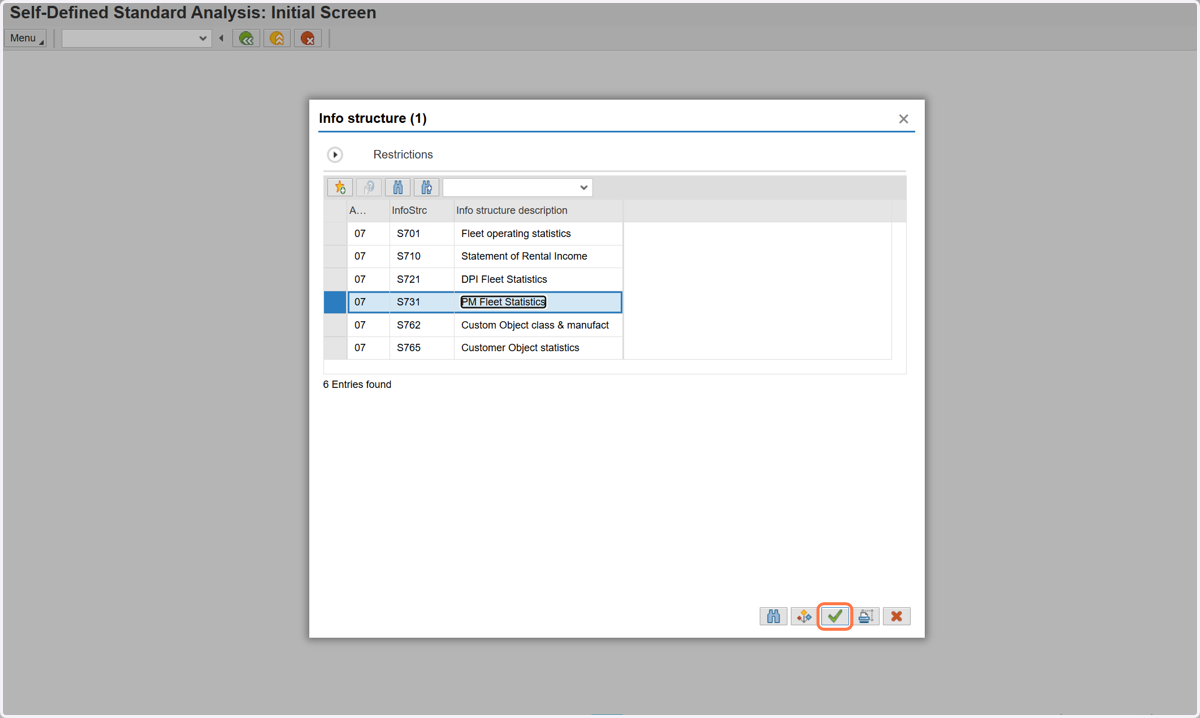Select the S765 cell
1200x718 pixels.
tap(421, 348)
